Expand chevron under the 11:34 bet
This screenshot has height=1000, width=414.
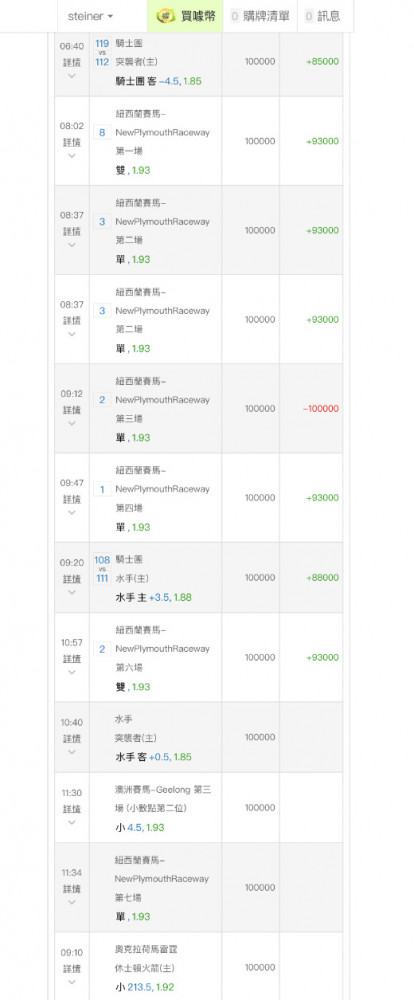coord(71,902)
